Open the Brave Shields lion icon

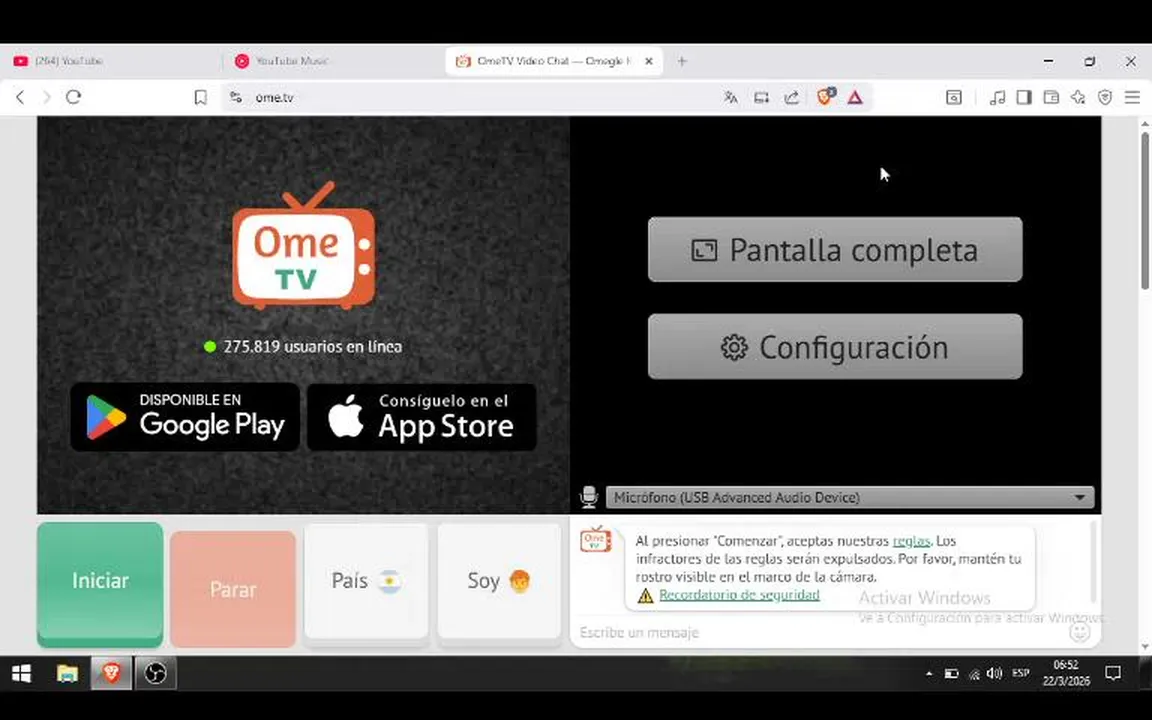coord(825,97)
